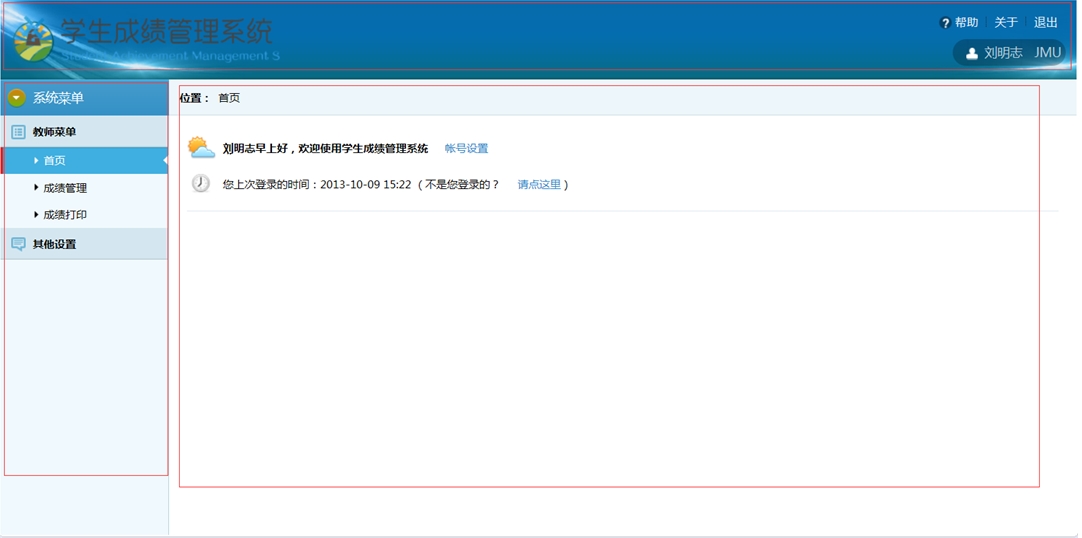Click the 首页 breadcrumb after 位置
This screenshot has height=538, width=1082.
pyautogui.click(x=229, y=98)
